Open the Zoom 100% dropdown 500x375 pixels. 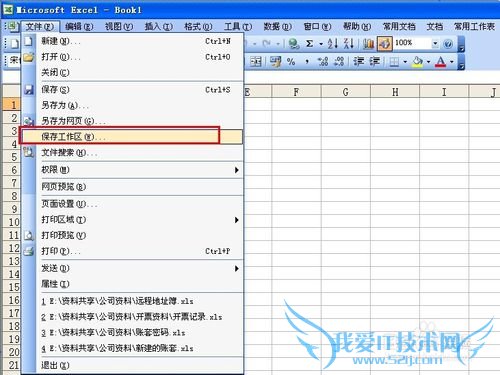click(435, 44)
